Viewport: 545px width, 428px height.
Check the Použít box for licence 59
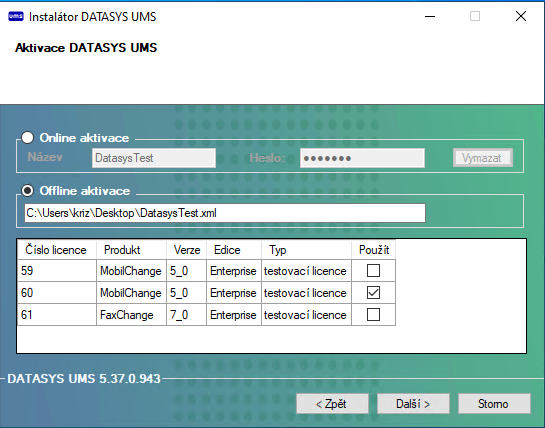click(x=373, y=270)
